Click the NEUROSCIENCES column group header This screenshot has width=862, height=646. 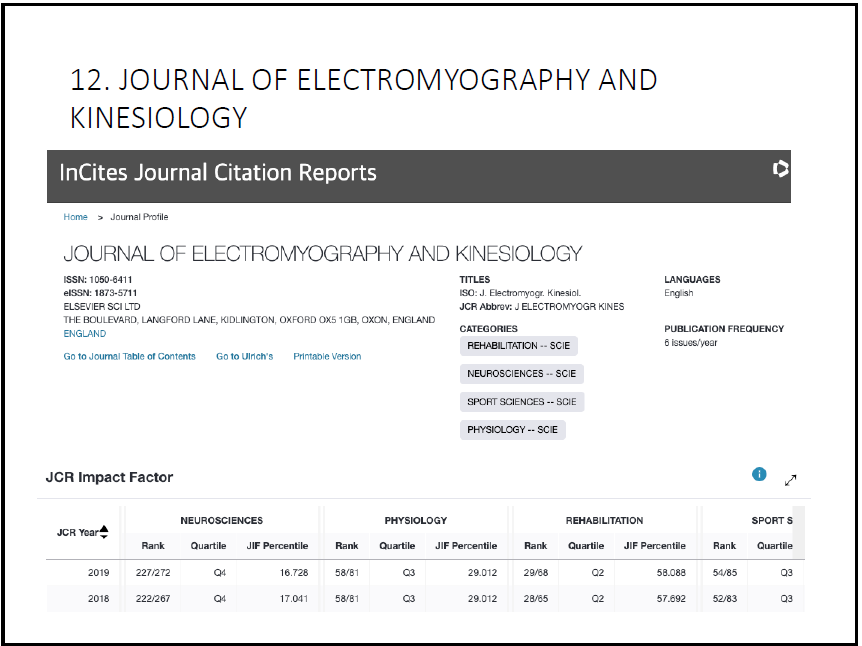click(221, 520)
